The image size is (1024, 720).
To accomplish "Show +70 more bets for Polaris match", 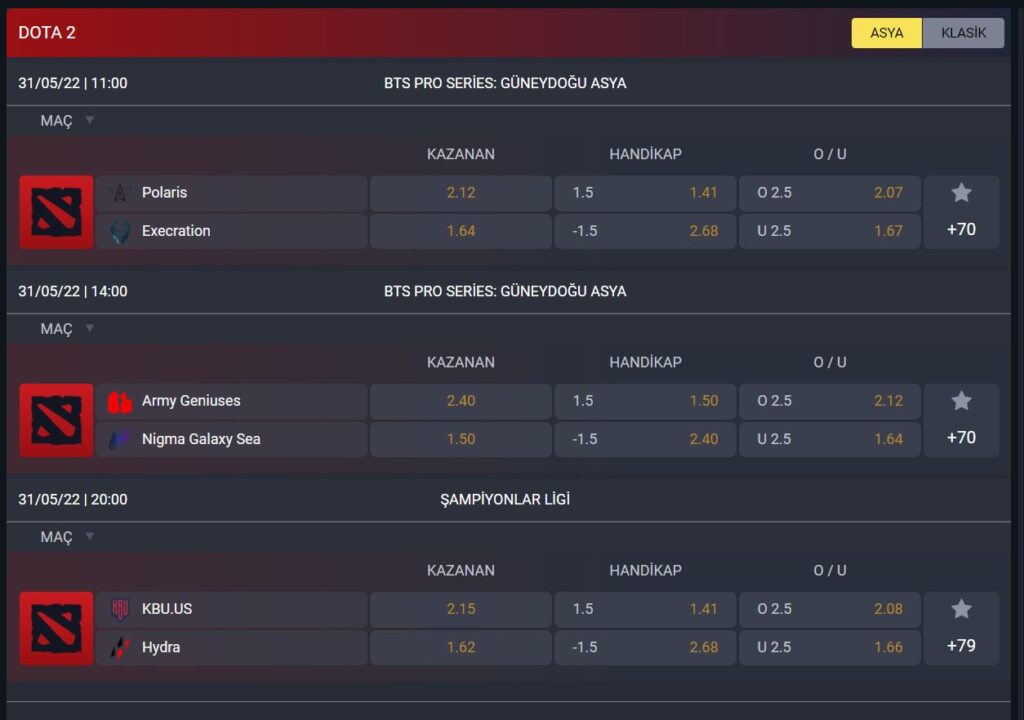I will point(961,230).
